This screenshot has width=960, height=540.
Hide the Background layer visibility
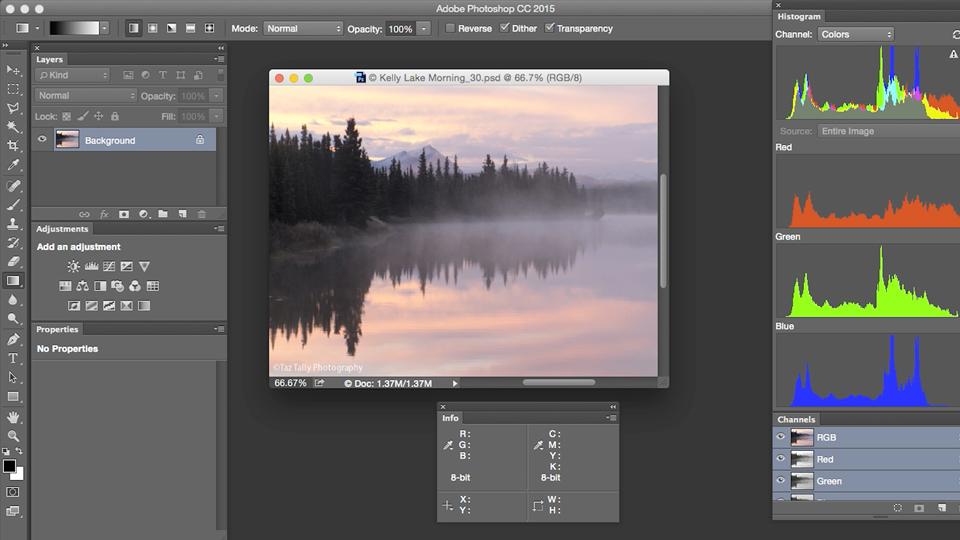tap(42, 140)
